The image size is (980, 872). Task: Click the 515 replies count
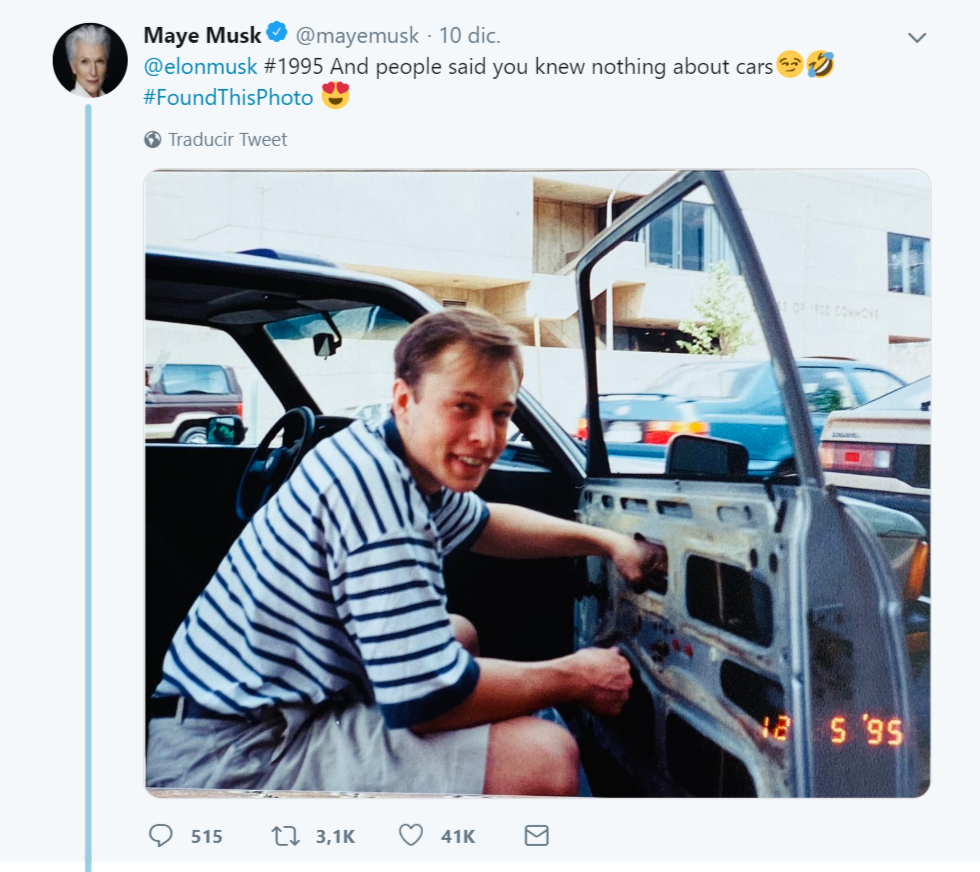point(206,836)
